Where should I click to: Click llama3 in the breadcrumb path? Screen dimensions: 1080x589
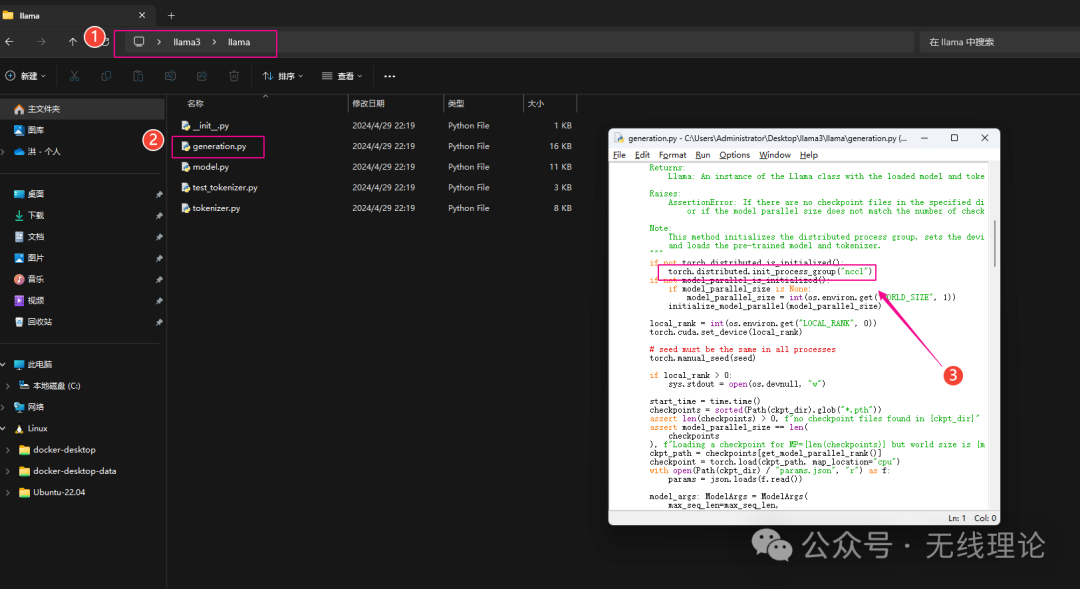(x=187, y=42)
